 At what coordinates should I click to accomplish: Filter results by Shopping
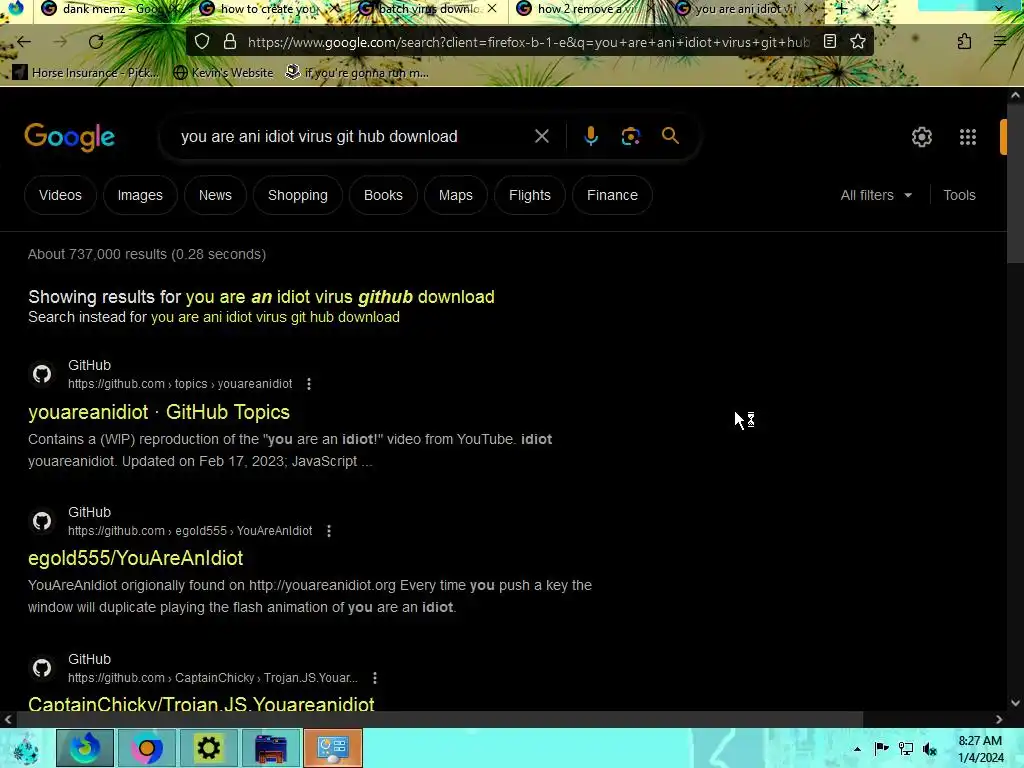tap(298, 195)
